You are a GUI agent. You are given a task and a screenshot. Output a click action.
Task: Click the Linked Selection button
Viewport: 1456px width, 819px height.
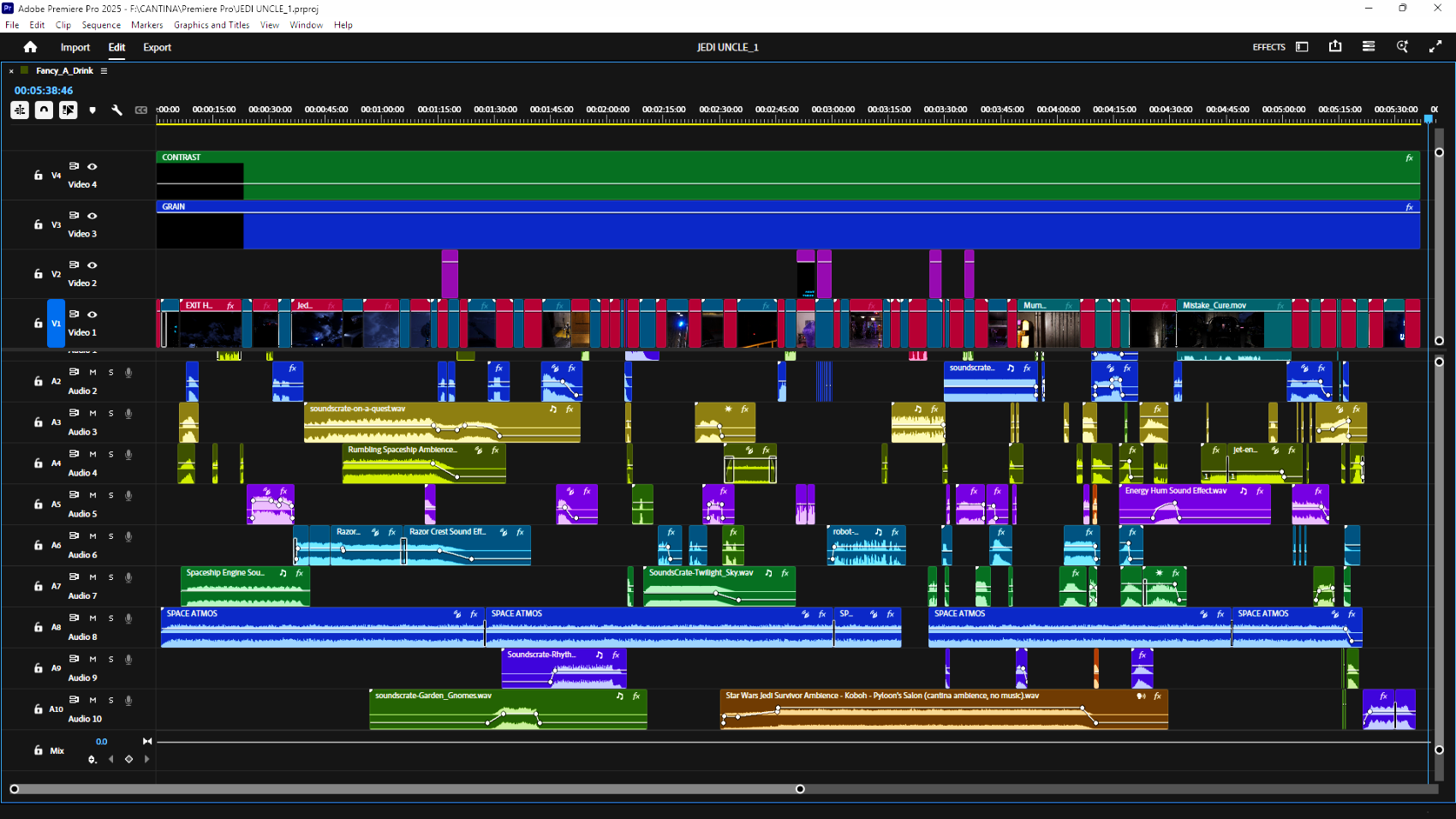68,110
